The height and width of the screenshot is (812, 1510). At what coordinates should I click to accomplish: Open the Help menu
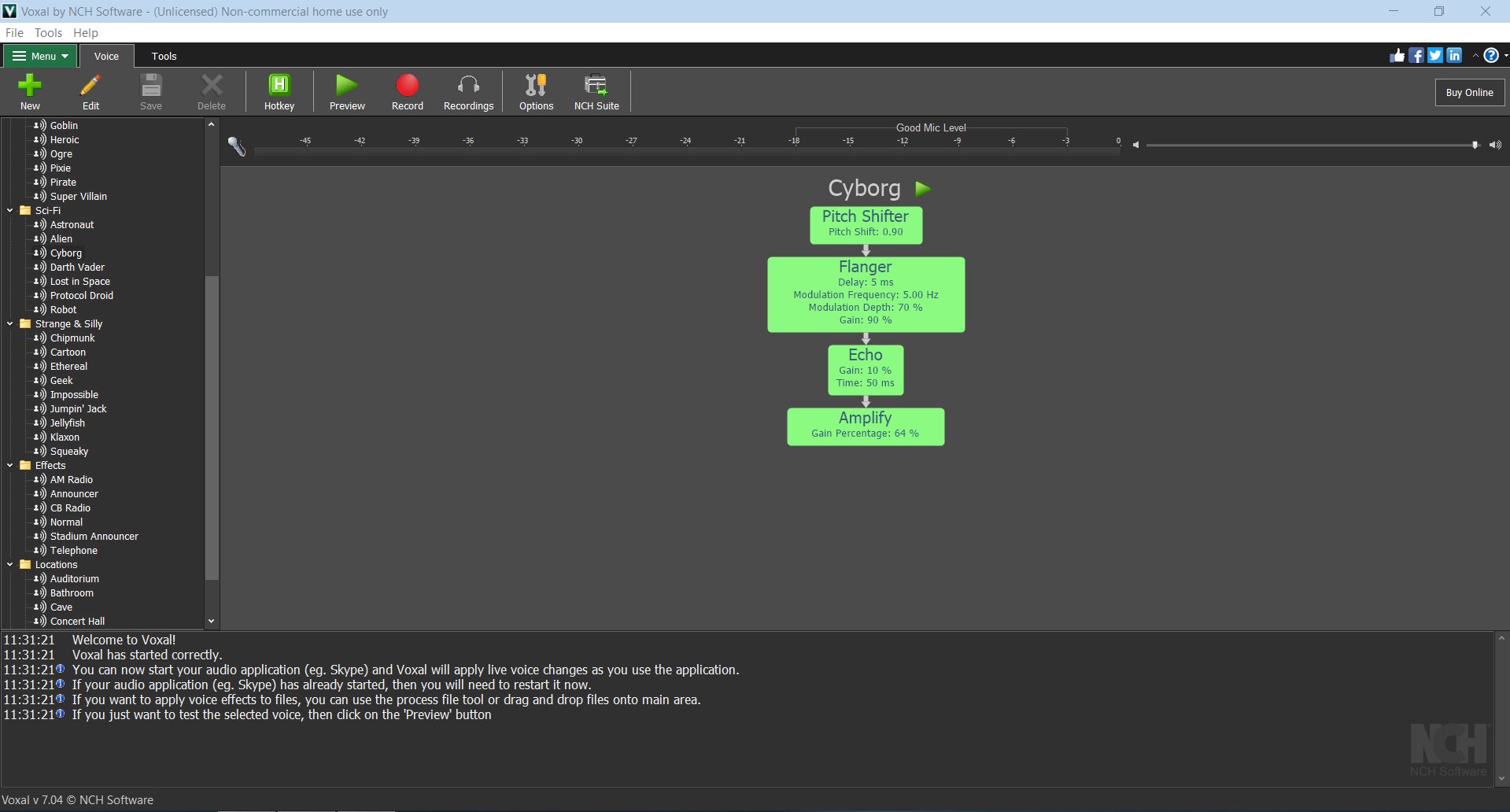[x=86, y=33]
